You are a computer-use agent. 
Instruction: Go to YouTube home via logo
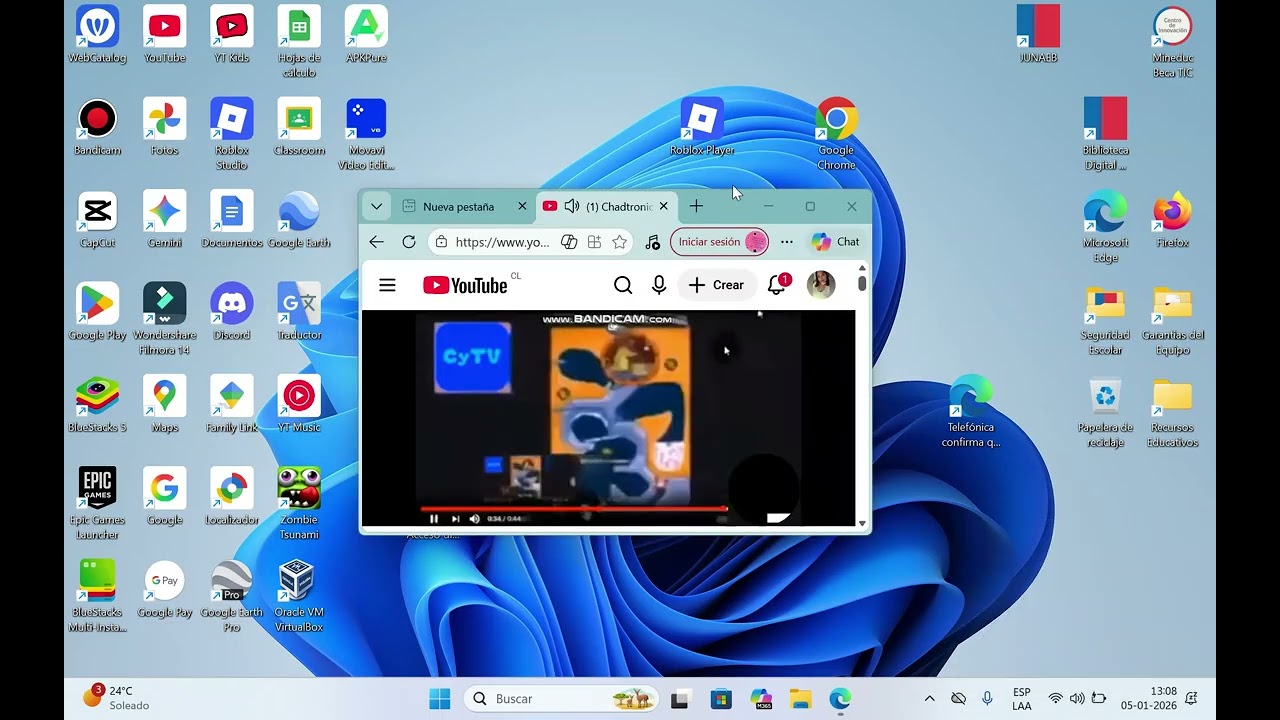pos(465,285)
